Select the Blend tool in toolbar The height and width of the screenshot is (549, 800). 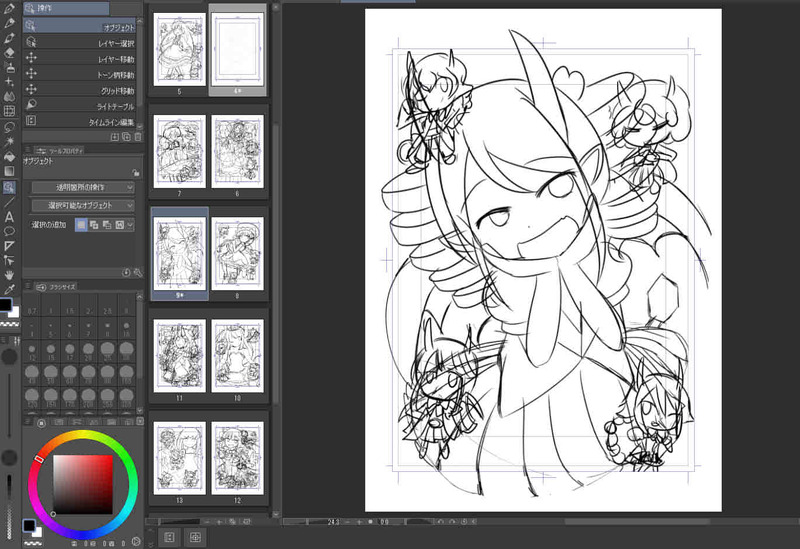(9, 96)
